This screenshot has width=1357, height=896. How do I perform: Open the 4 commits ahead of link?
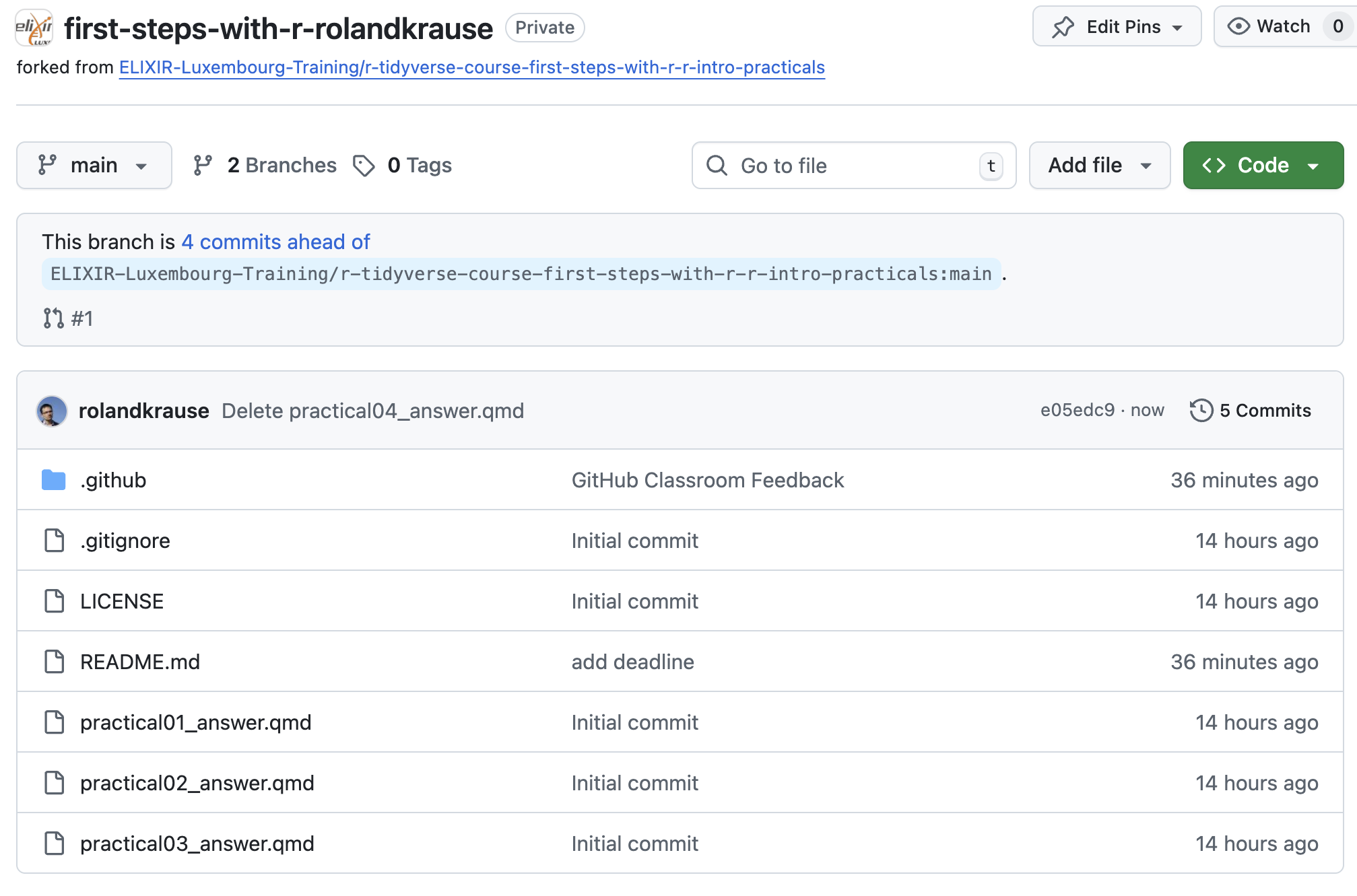tap(275, 242)
